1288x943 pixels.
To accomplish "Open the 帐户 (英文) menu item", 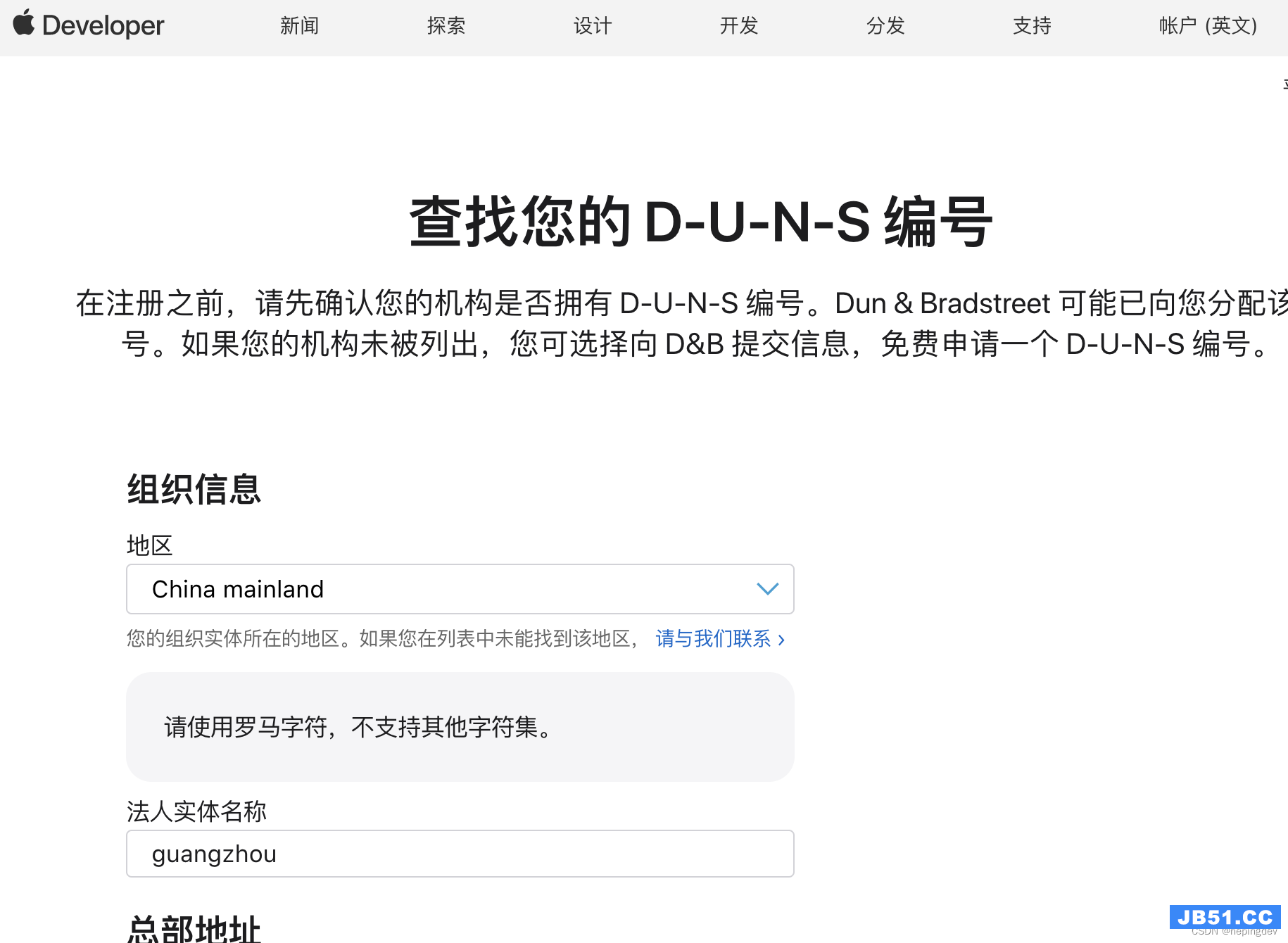I will point(1208,26).
